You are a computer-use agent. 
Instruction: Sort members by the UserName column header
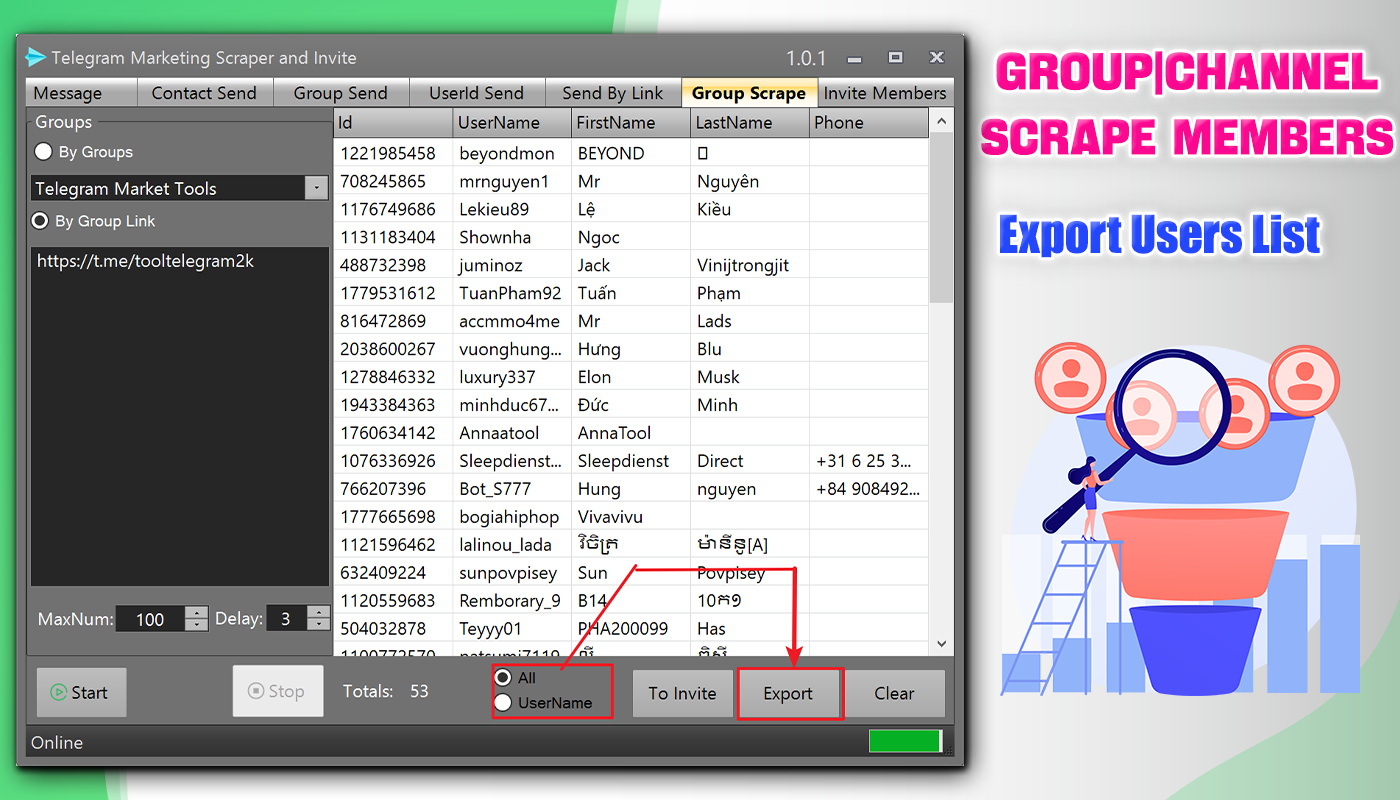pos(511,122)
